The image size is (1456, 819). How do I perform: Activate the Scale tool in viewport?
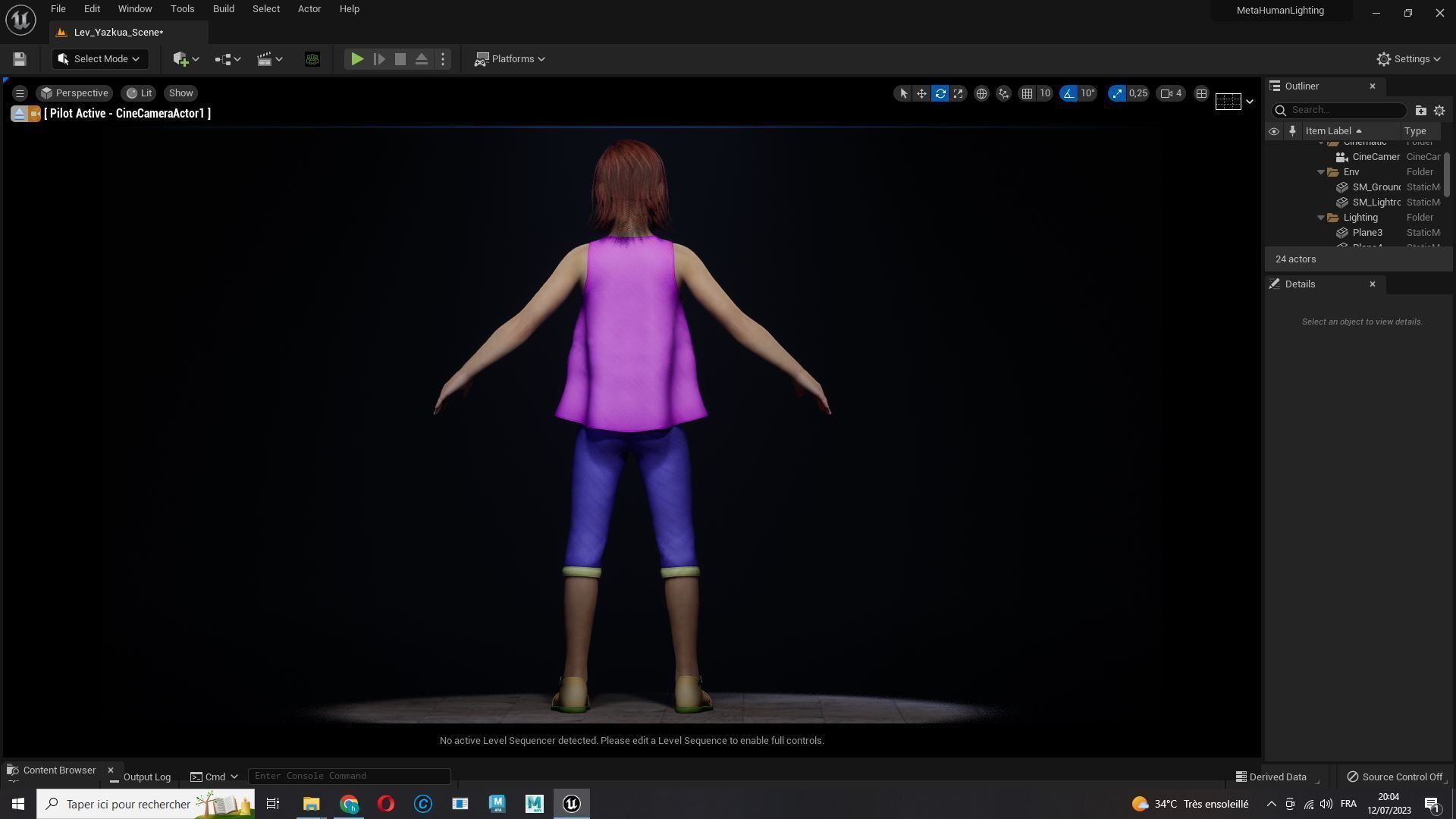tap(959, 93)
